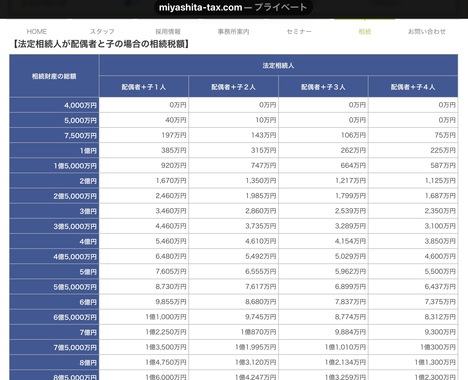The height and width of the screenshot is (380, 468).
Task: Click the 9,300万円 cell
Action: [413, 332]
